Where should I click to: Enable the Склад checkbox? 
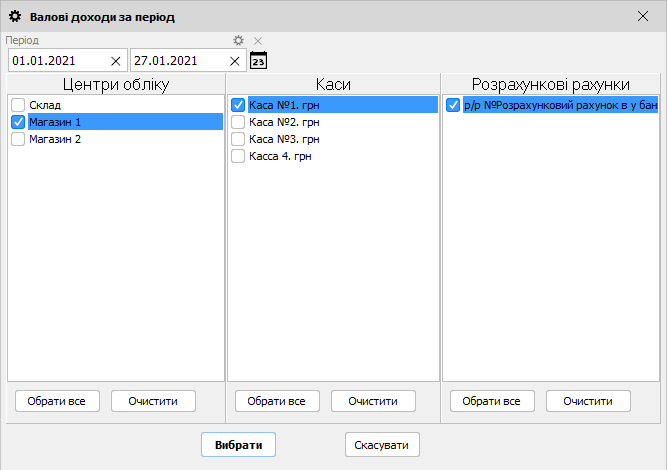pyautogui.click(x=18, y=105)
